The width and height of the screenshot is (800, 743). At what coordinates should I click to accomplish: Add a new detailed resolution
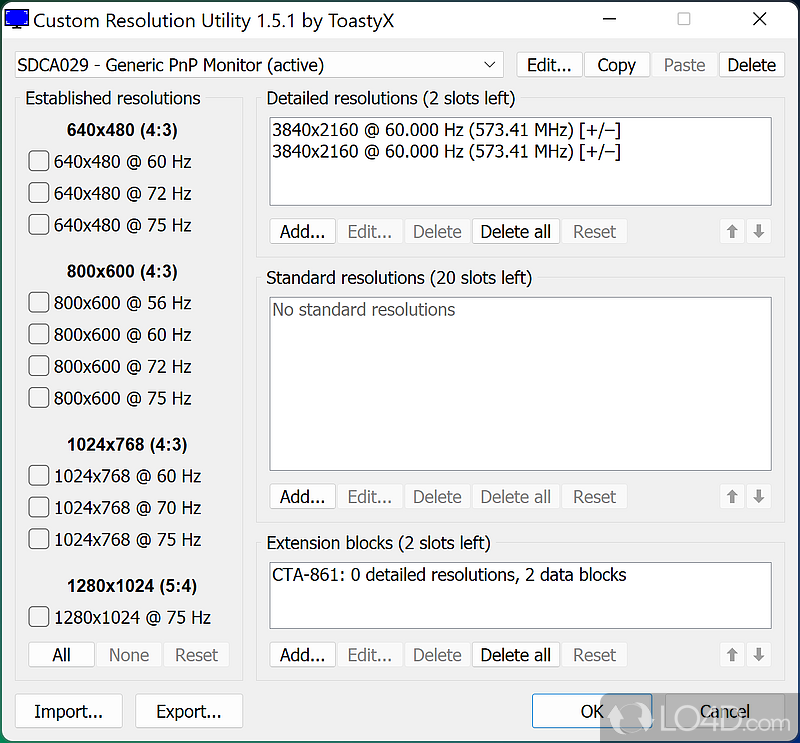click(x=302, y=231)
